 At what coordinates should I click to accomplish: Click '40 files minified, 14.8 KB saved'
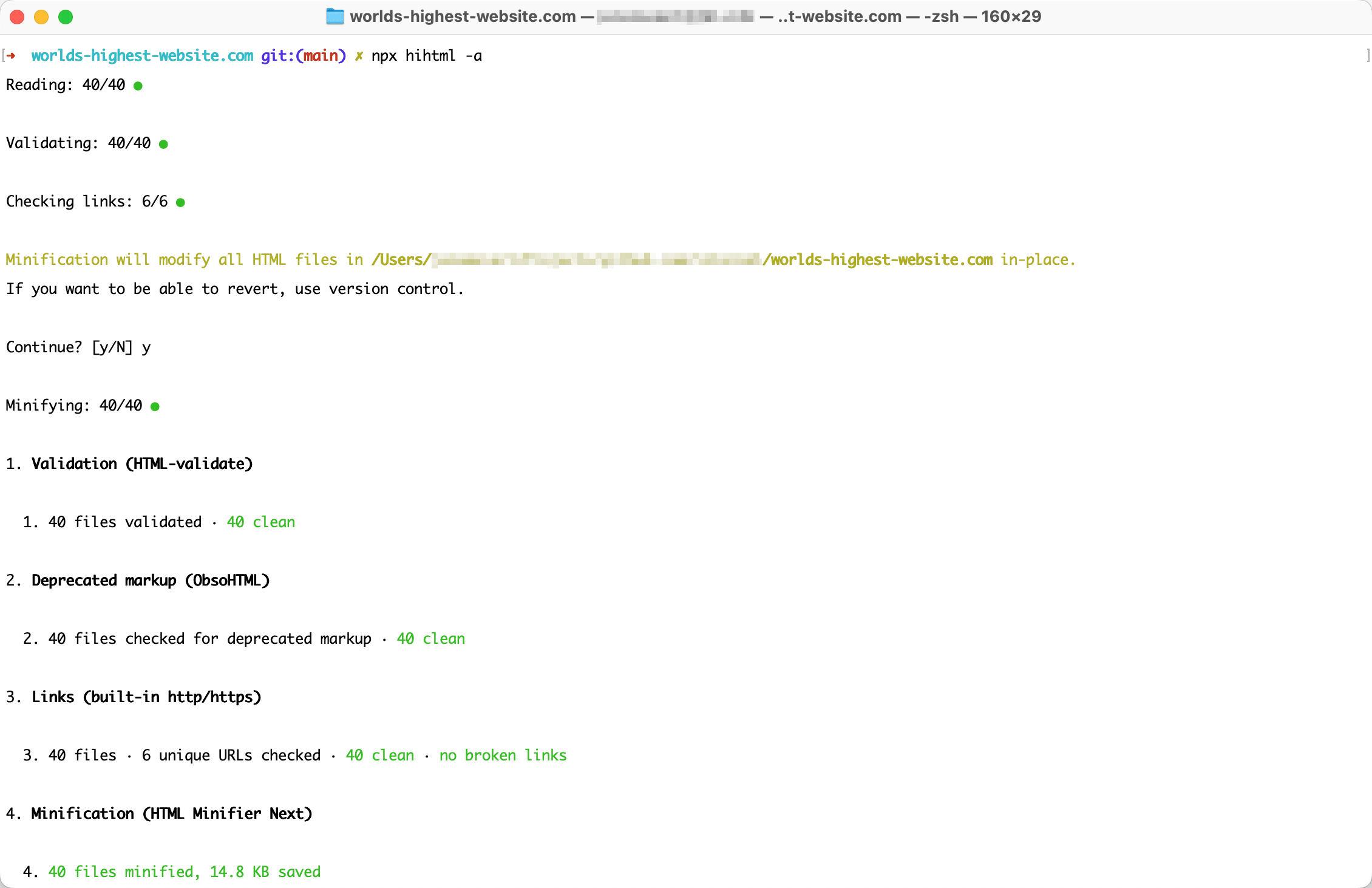185,872
